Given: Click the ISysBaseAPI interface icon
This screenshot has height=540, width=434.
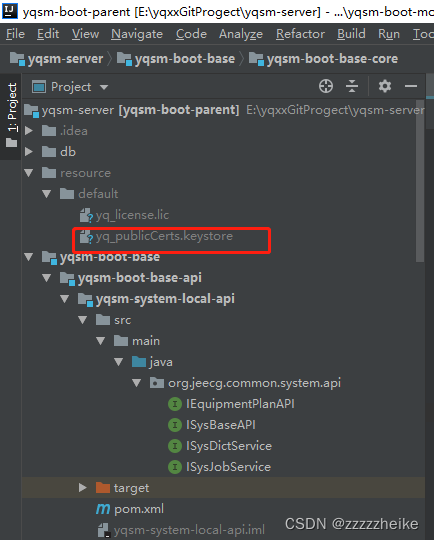Looking at the screenshot, I should 175,425.
